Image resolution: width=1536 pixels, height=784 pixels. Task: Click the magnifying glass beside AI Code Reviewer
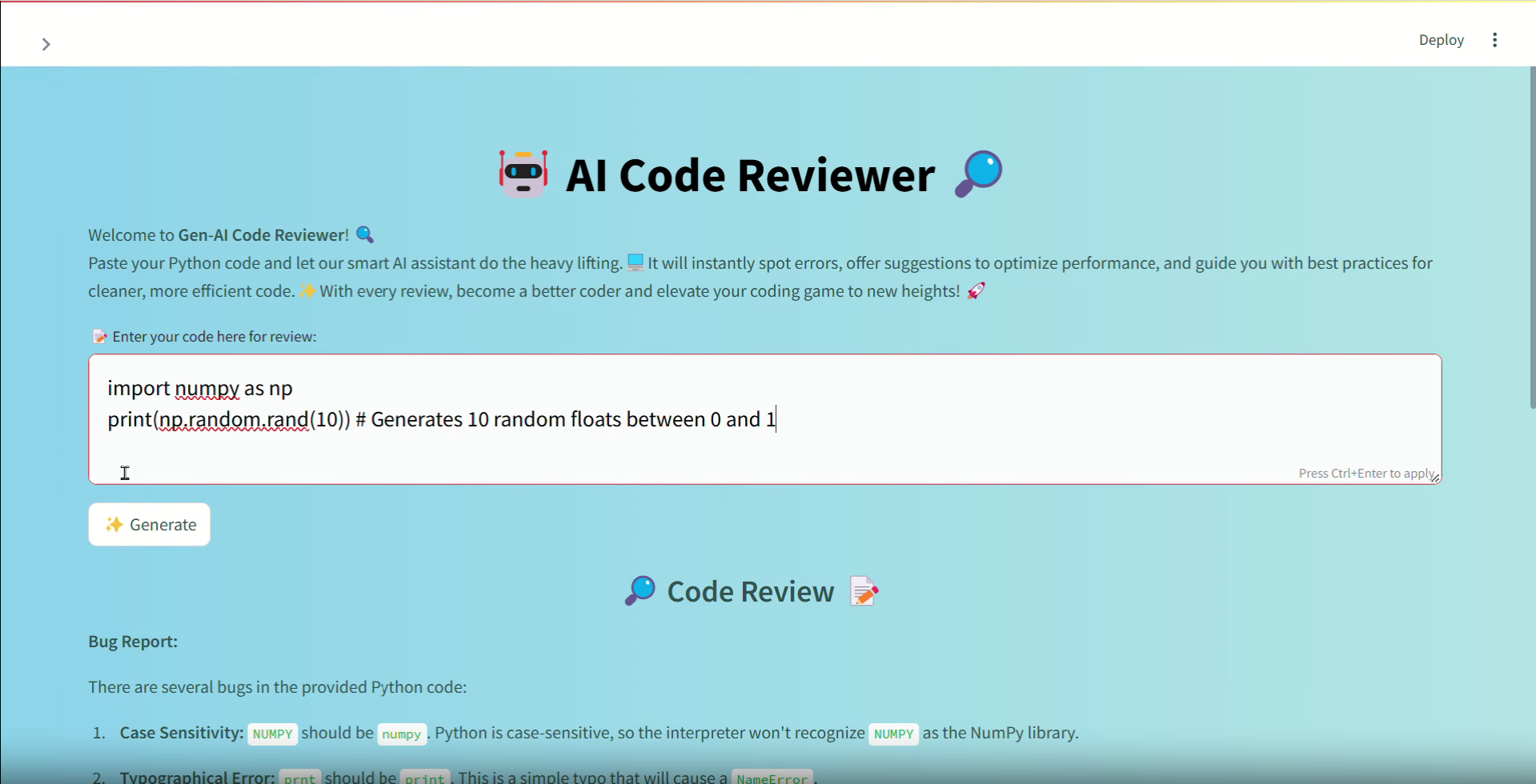[978, 174]
